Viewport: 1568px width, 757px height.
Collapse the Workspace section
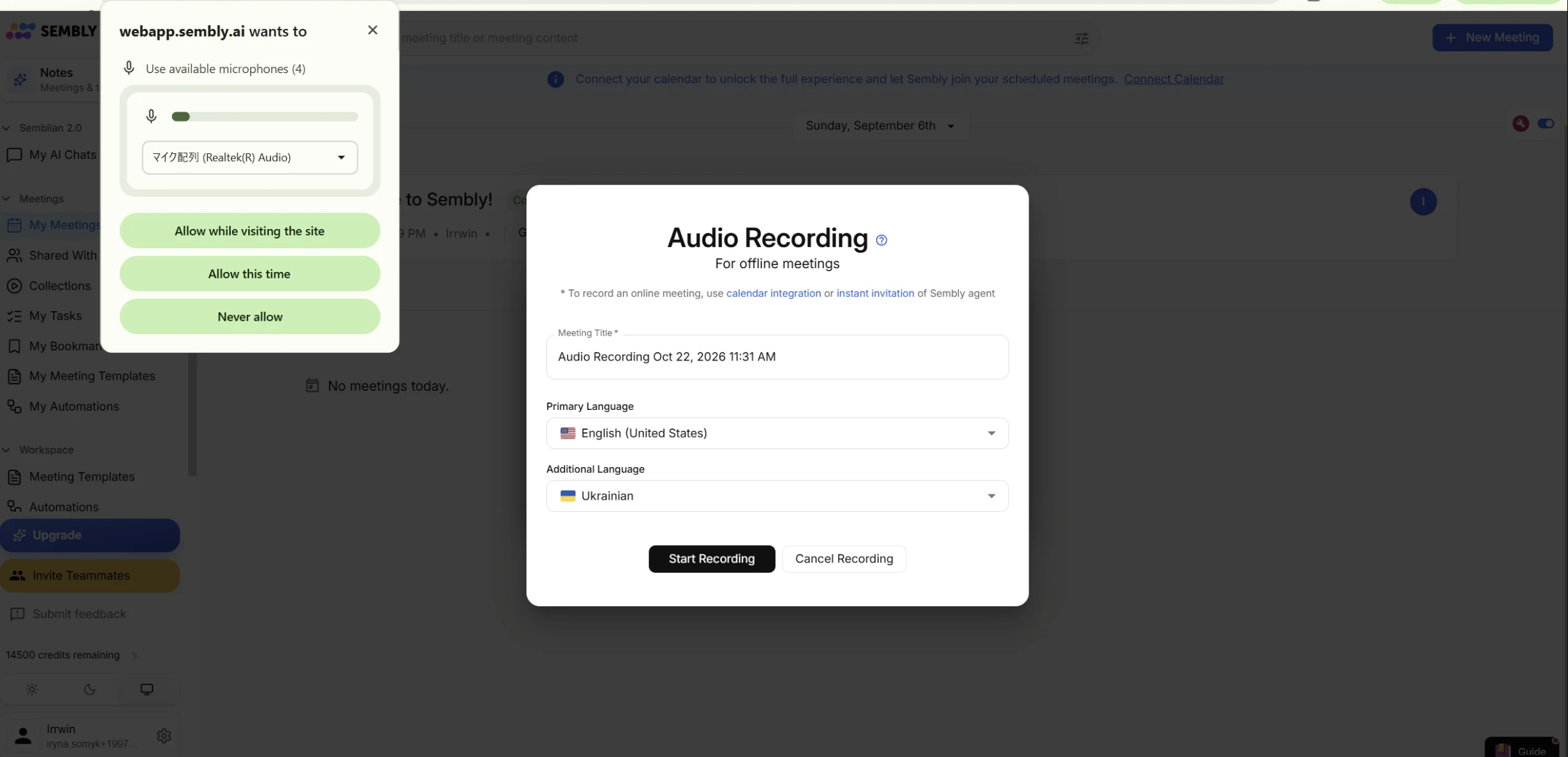[6, 450]
